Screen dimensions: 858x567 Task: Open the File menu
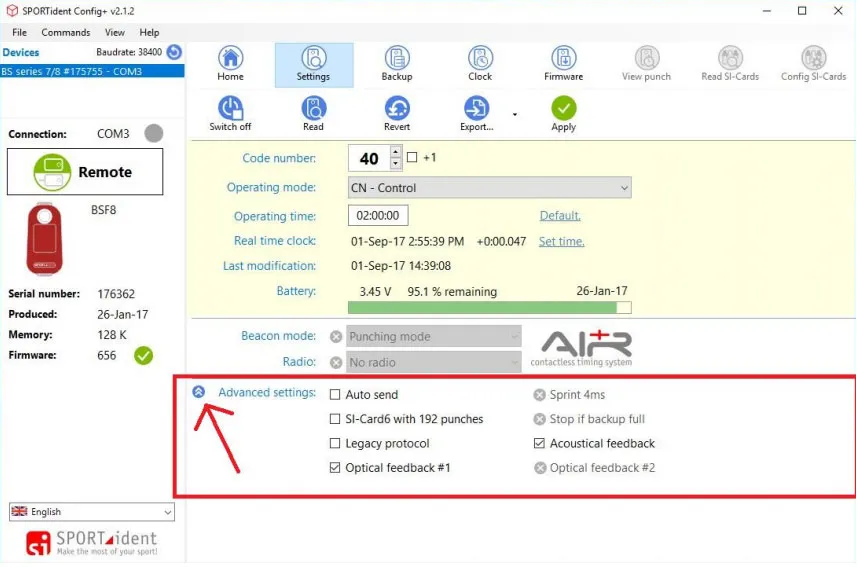coord(19,33)
